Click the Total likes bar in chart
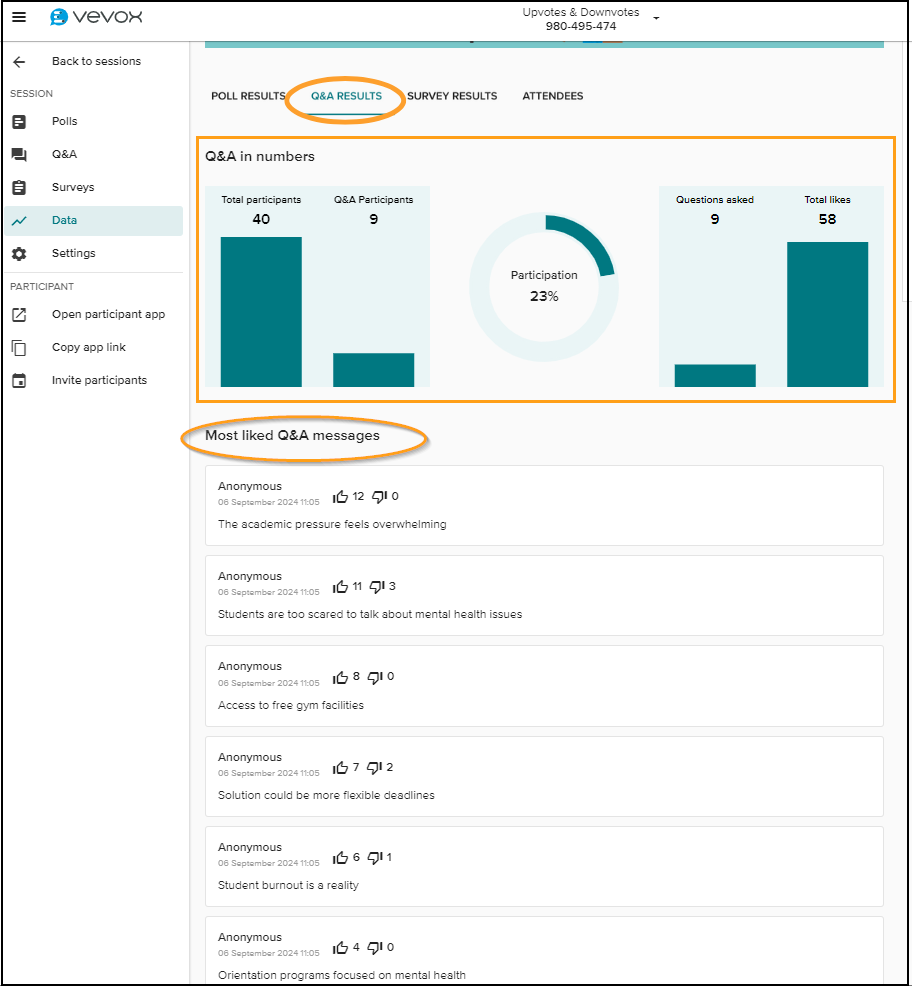This screenshot has width=912, height=986. [x=827, y=314]
